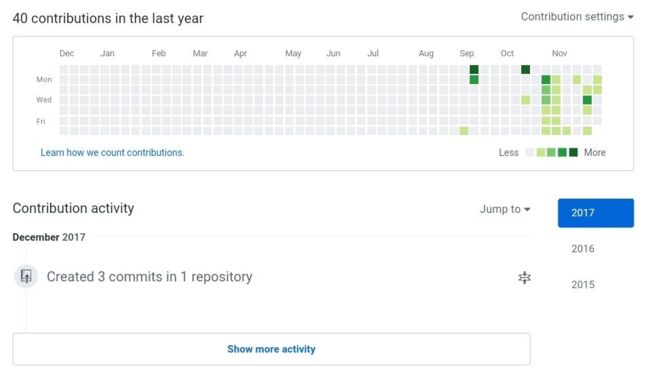Click the 40 contributions in the last year heading
The image size is (650, 377).
(108, 18)
